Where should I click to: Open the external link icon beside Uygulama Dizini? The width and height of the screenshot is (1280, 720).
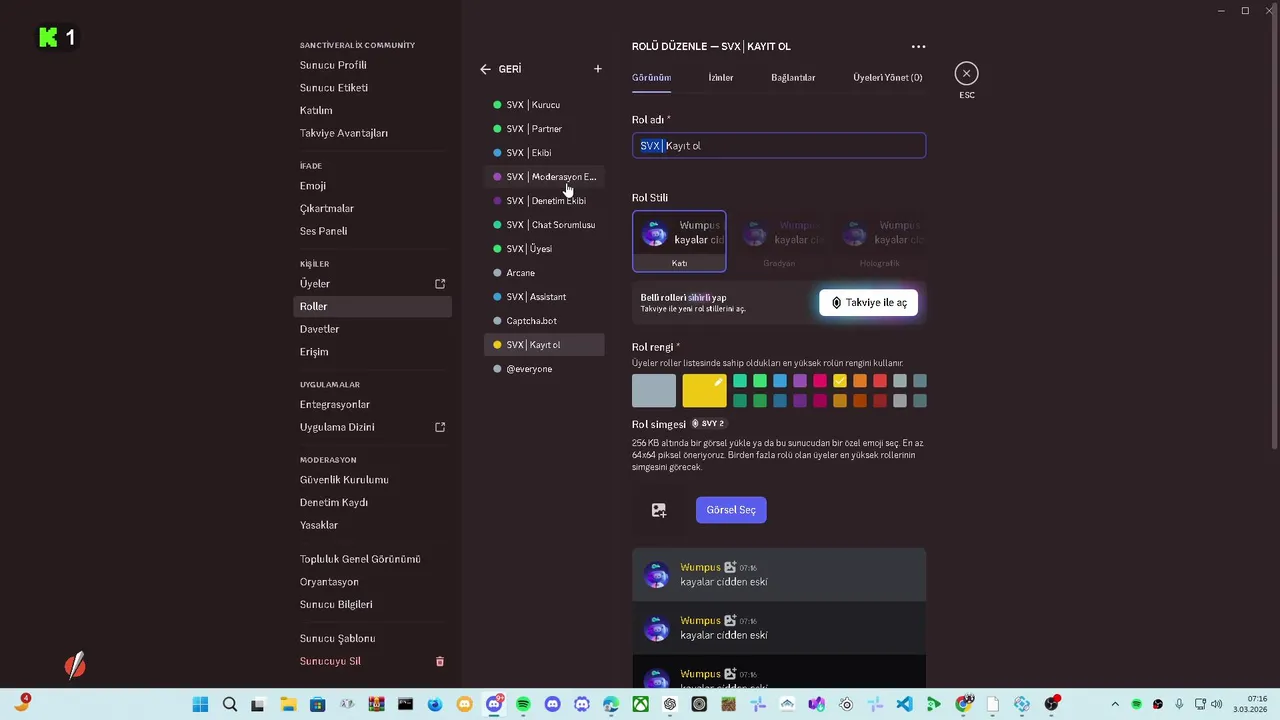[439, 427]
